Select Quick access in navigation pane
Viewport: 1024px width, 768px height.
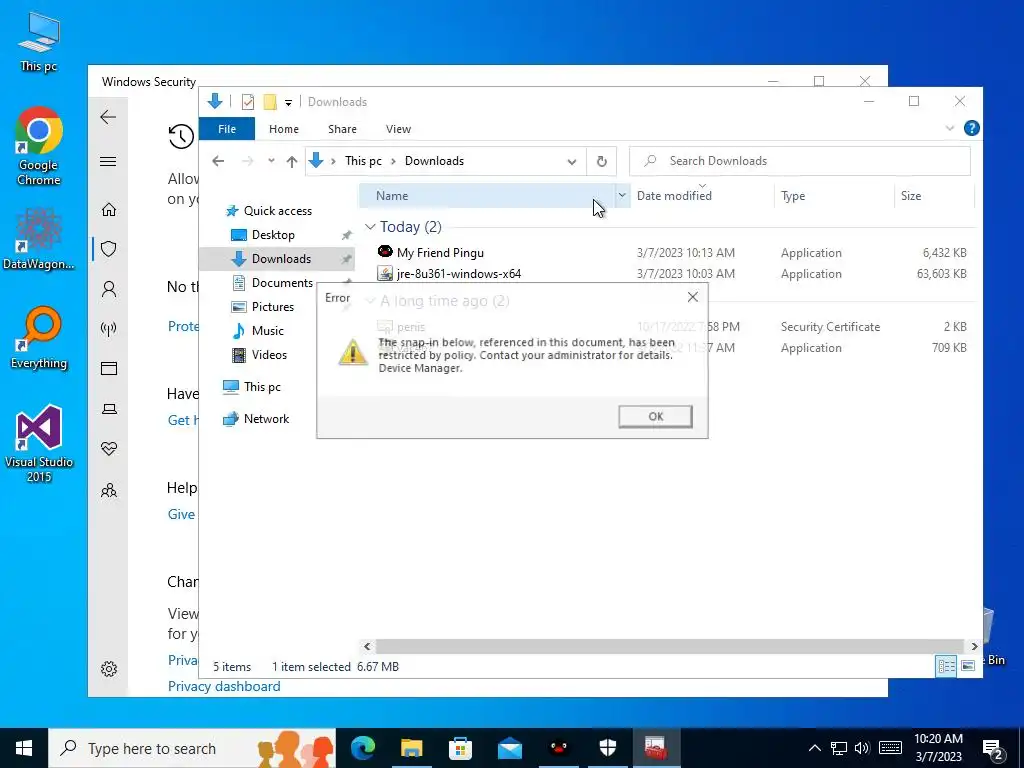(278, 211)
